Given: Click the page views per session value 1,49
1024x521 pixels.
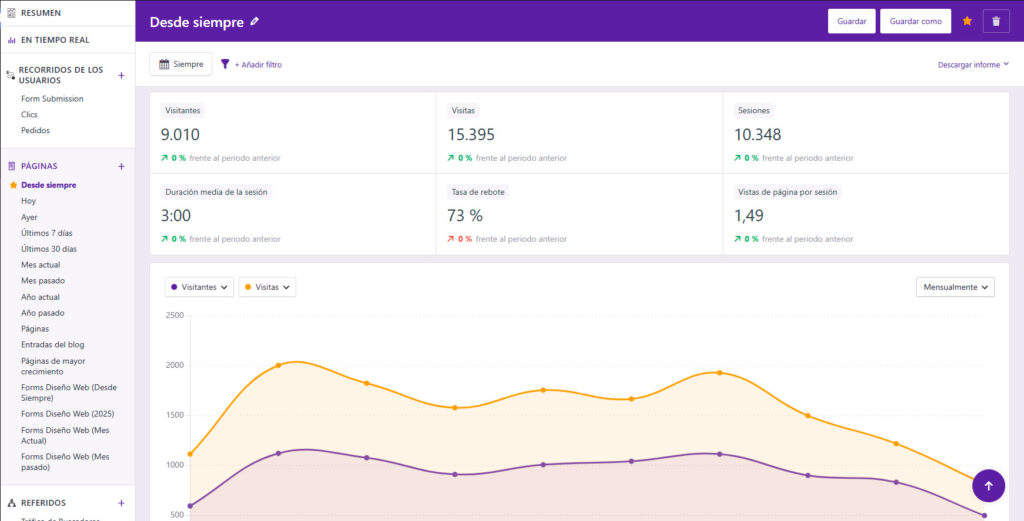Looking at the screenshot, I should click(749, 216).
